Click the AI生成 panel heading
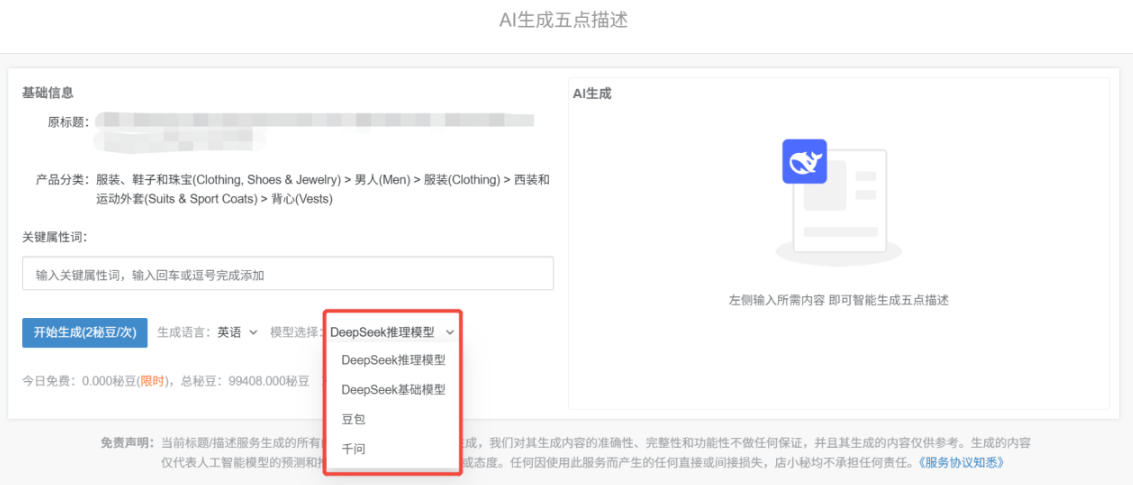1133x485 pixels. pos(592,94)
